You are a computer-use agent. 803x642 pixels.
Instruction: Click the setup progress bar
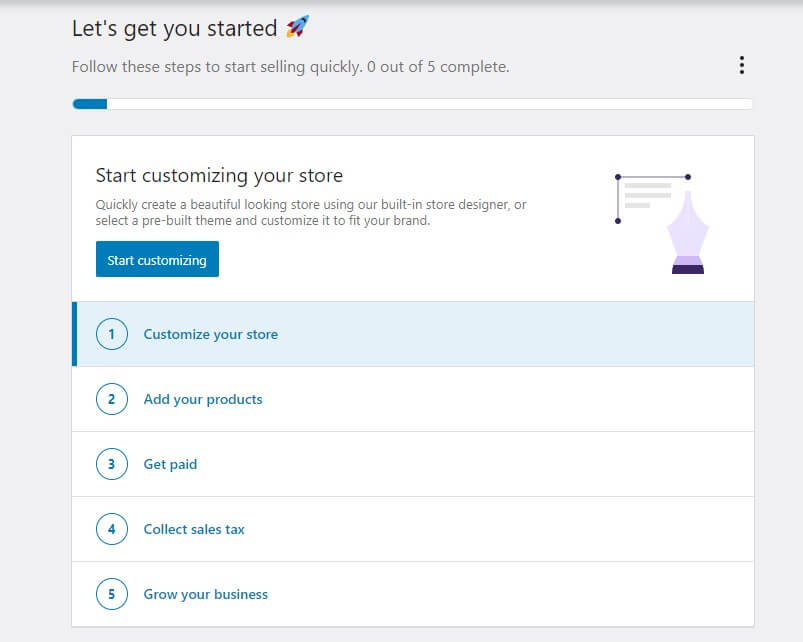coord(413,104)
